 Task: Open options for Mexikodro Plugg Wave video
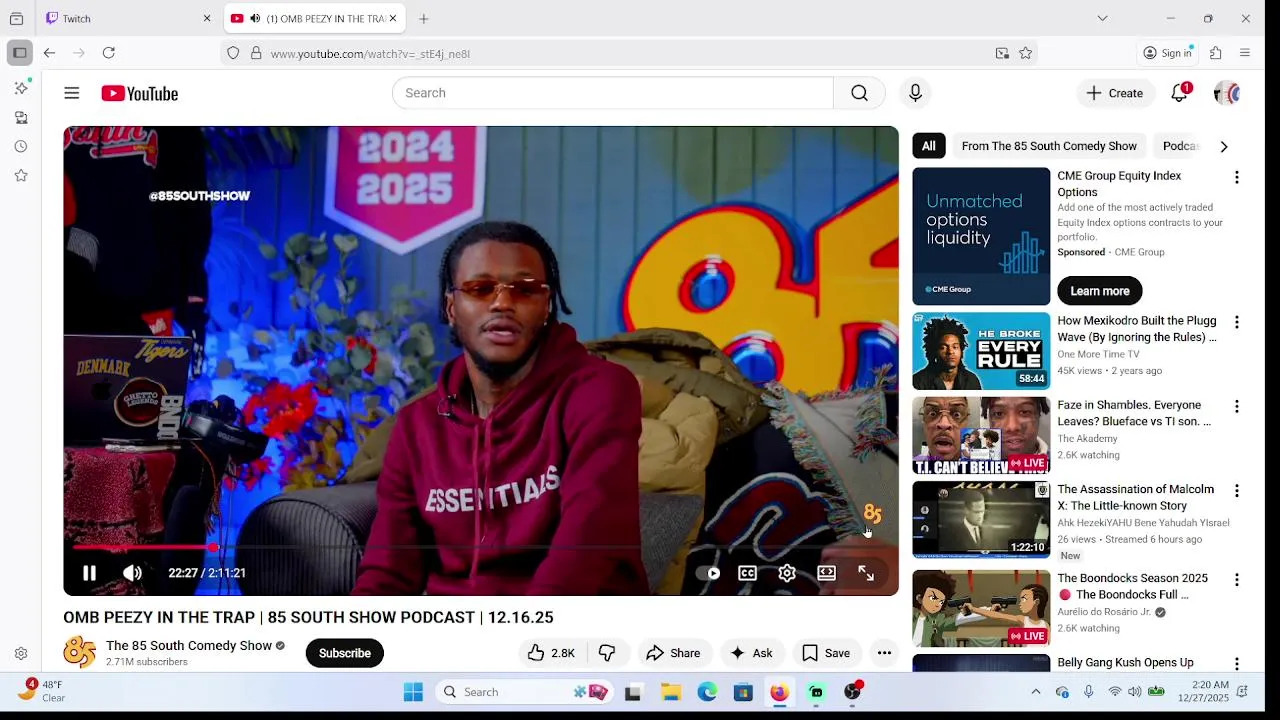(1237, 322)
